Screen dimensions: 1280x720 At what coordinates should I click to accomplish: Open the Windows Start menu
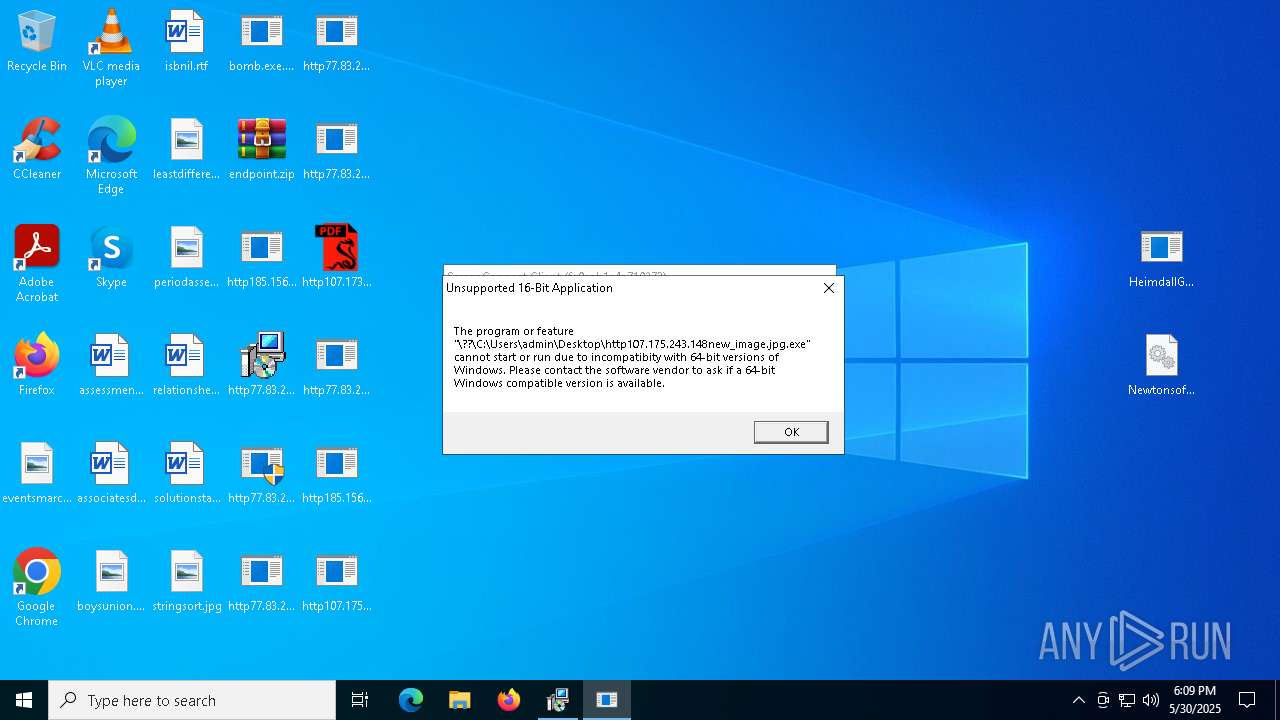pos(24,700)
